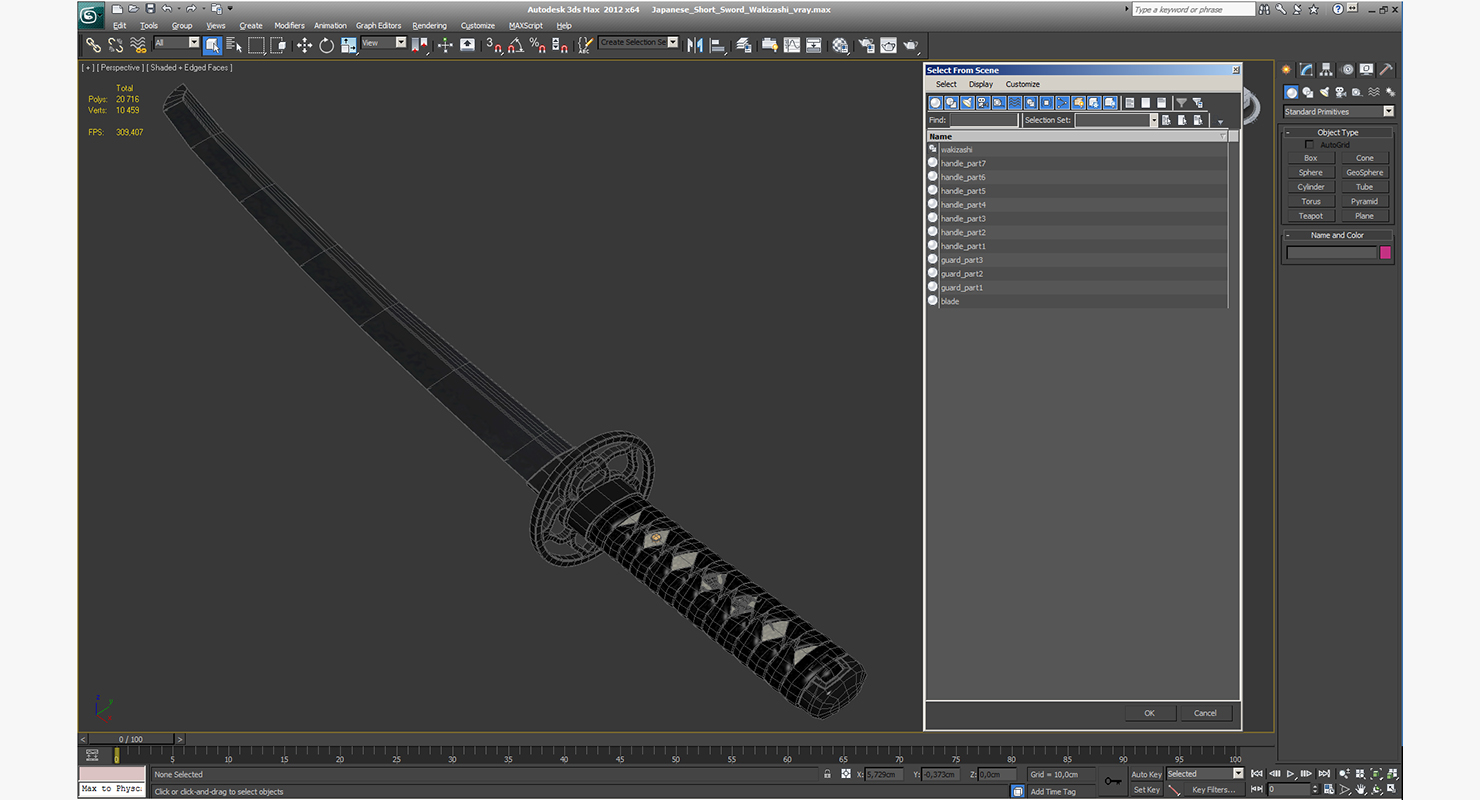
Task: Toggle Display Cameras filter in dialog
Action: click(983, 103)
